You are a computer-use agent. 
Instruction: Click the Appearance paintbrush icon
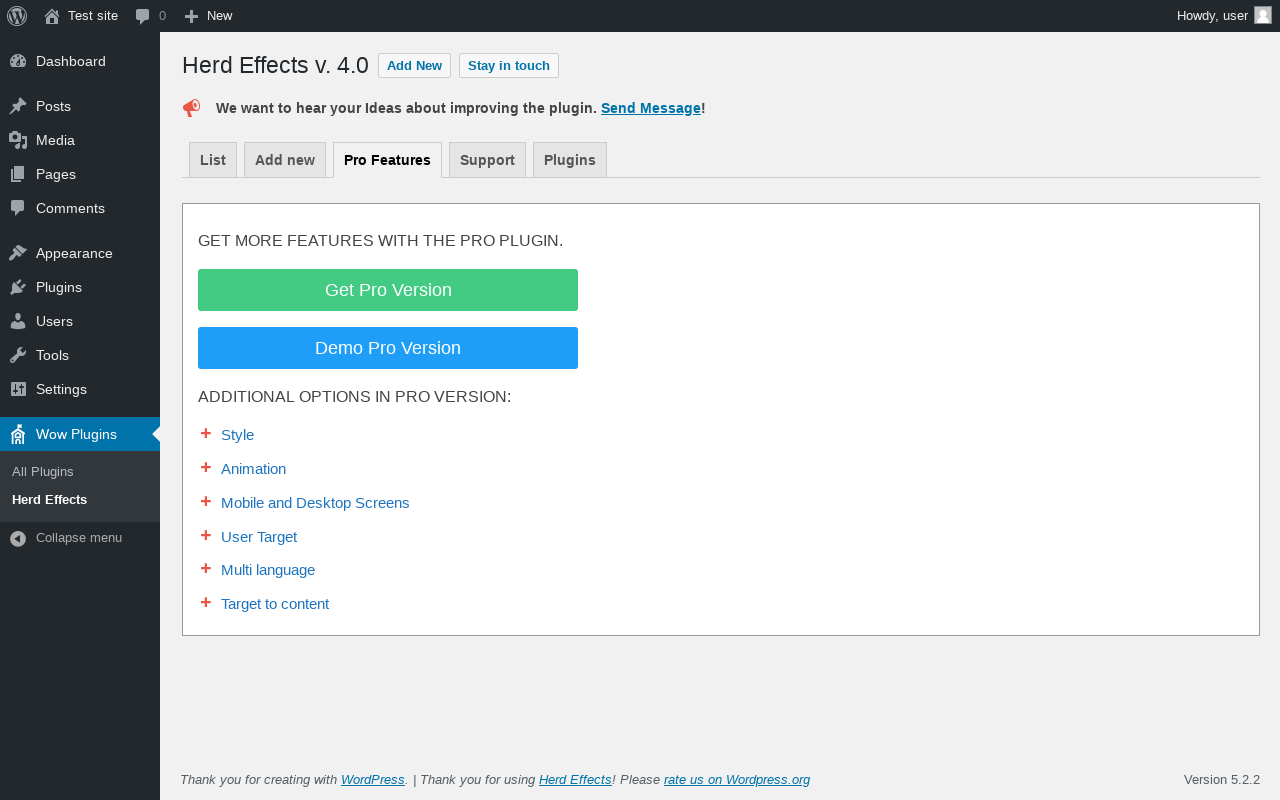click(x=18, y=253)
